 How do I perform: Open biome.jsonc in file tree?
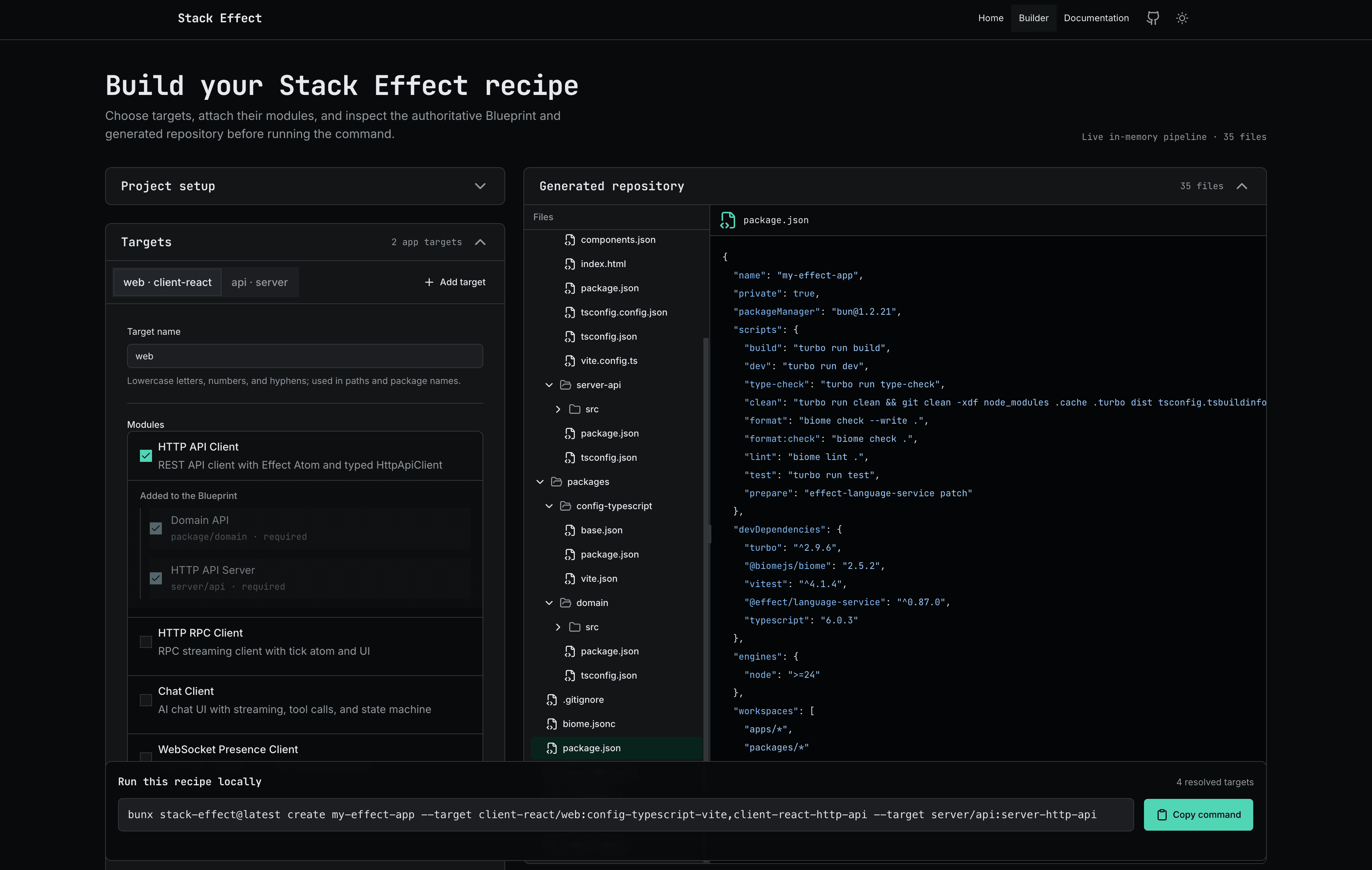[588, 724]
